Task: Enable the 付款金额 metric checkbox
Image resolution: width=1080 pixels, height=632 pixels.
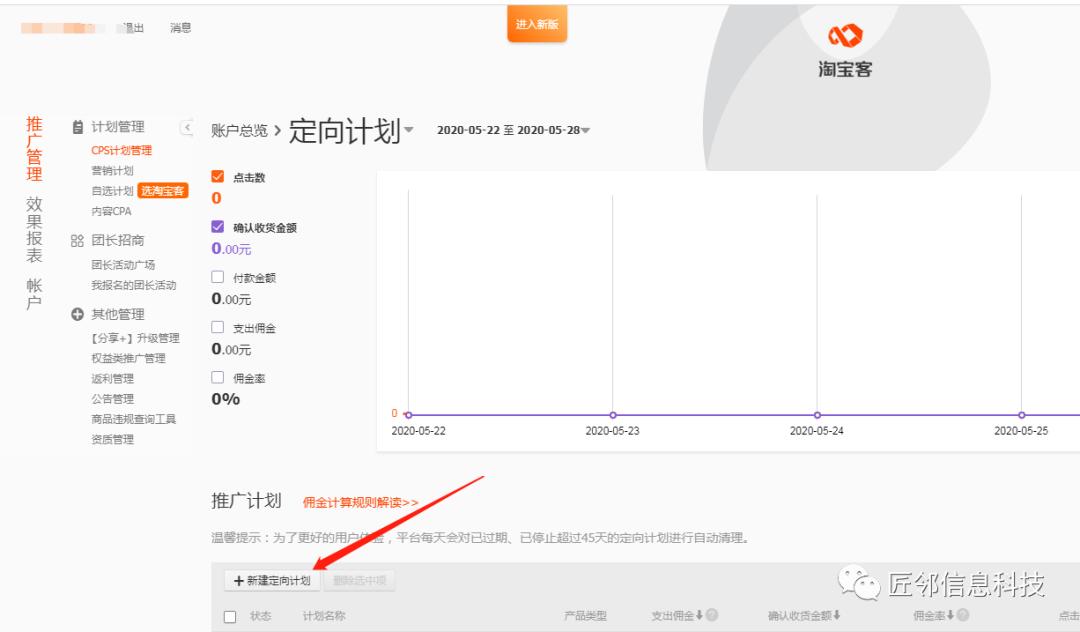Action: (x=216, y=277)
